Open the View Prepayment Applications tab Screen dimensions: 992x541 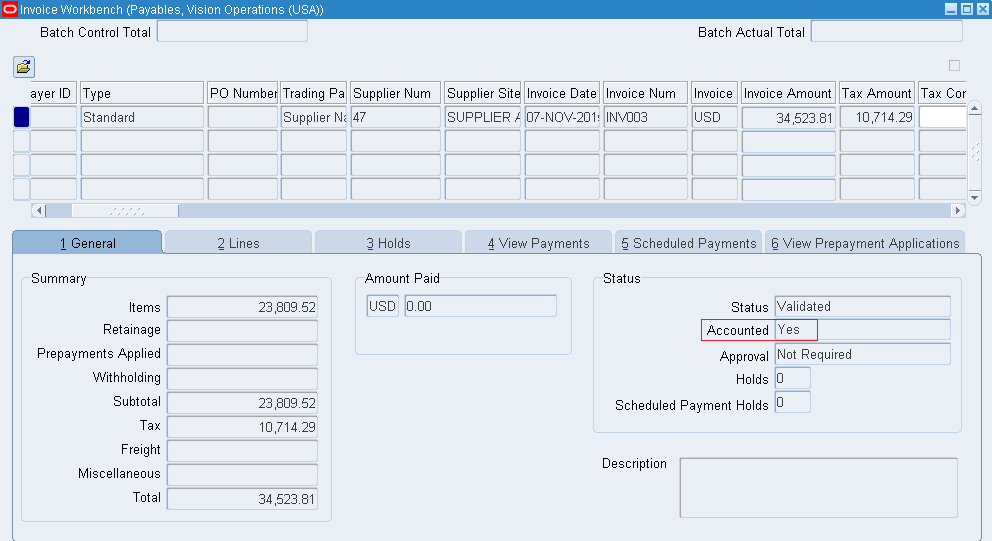[865, 243]
